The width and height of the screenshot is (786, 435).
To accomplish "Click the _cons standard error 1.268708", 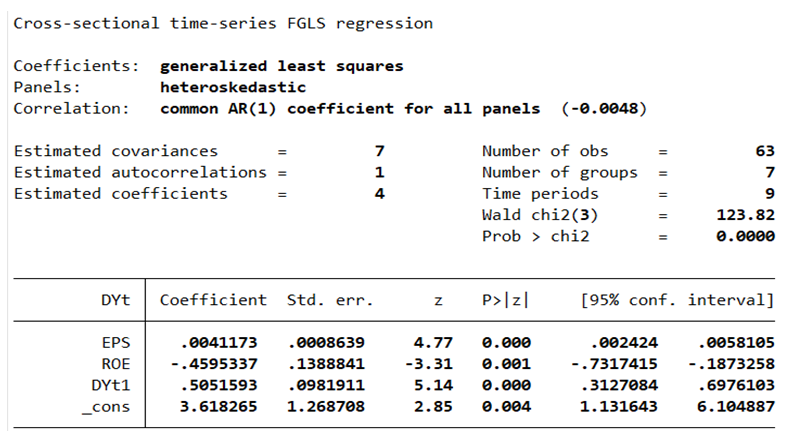I will point(326,406).
